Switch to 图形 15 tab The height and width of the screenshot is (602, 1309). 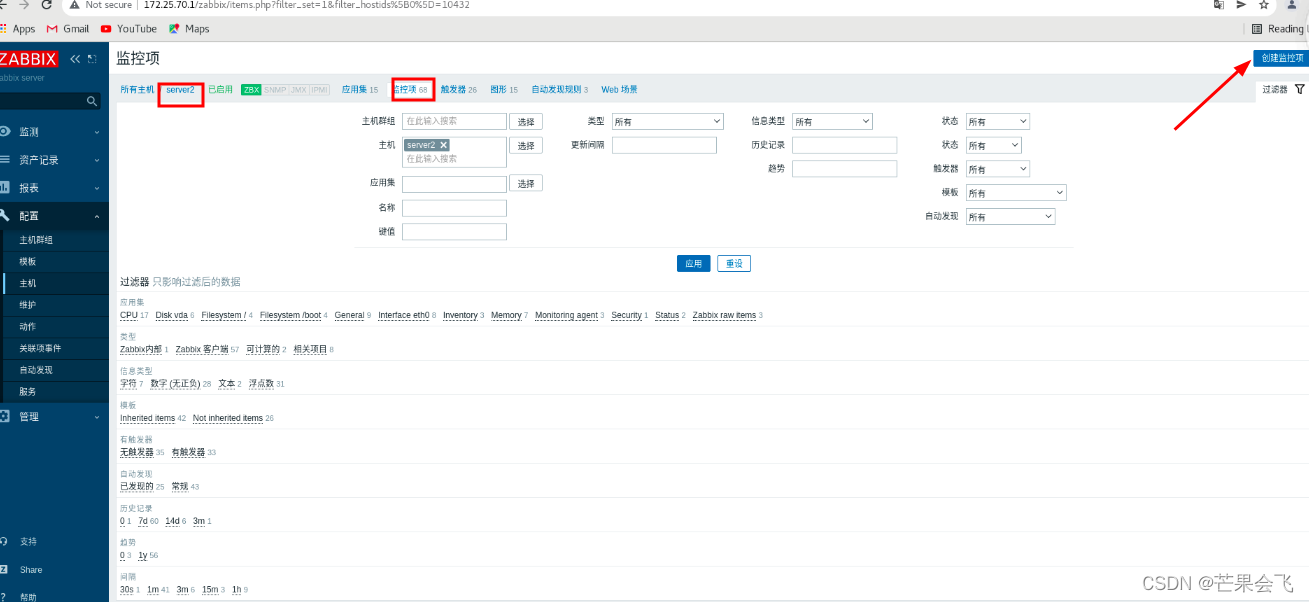click(504, 90)
